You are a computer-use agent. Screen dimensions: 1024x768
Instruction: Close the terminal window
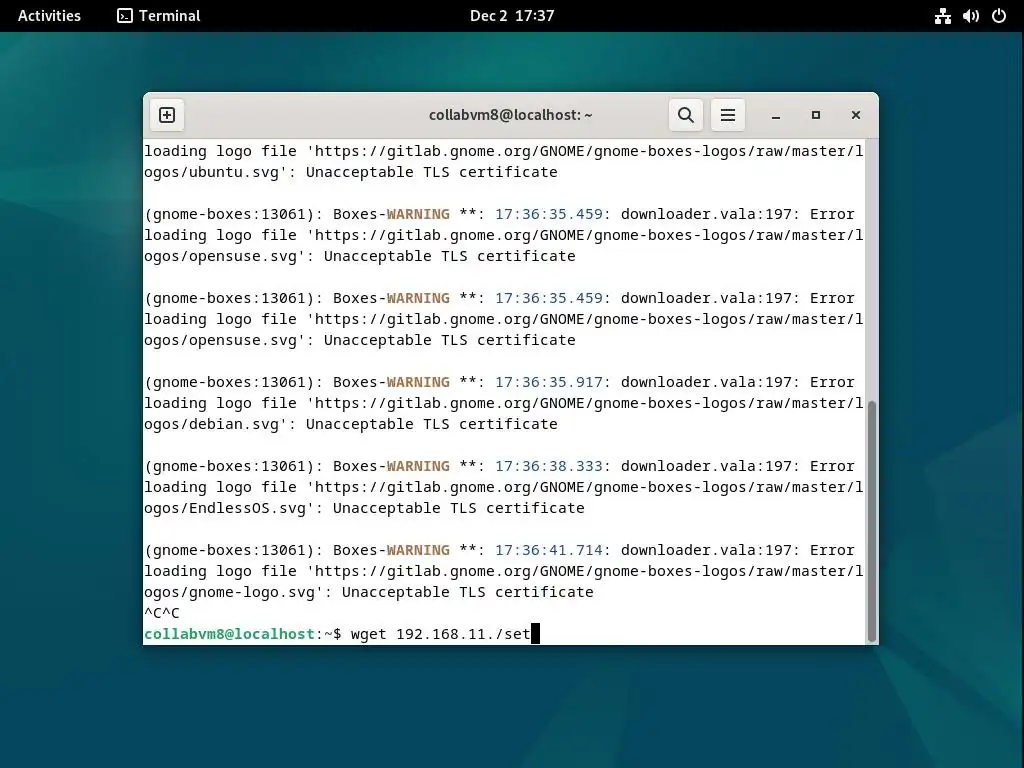pos(856,115)
